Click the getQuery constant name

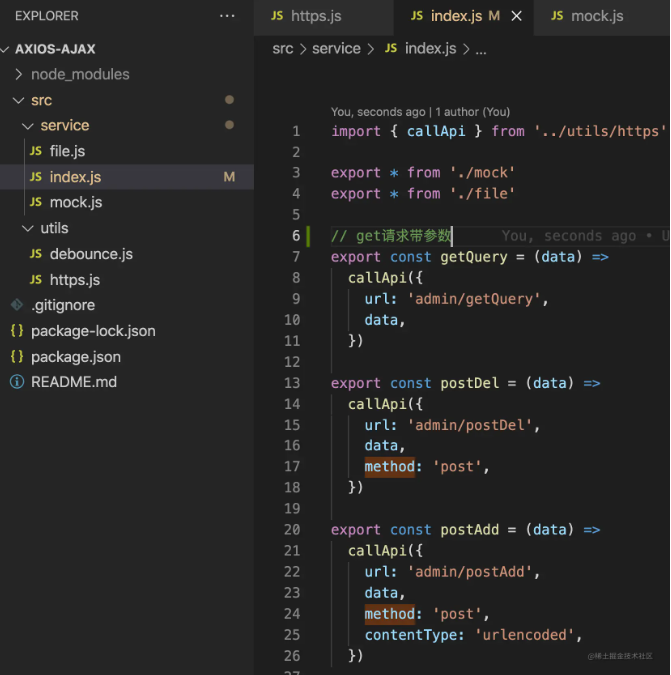click(473, 257)
